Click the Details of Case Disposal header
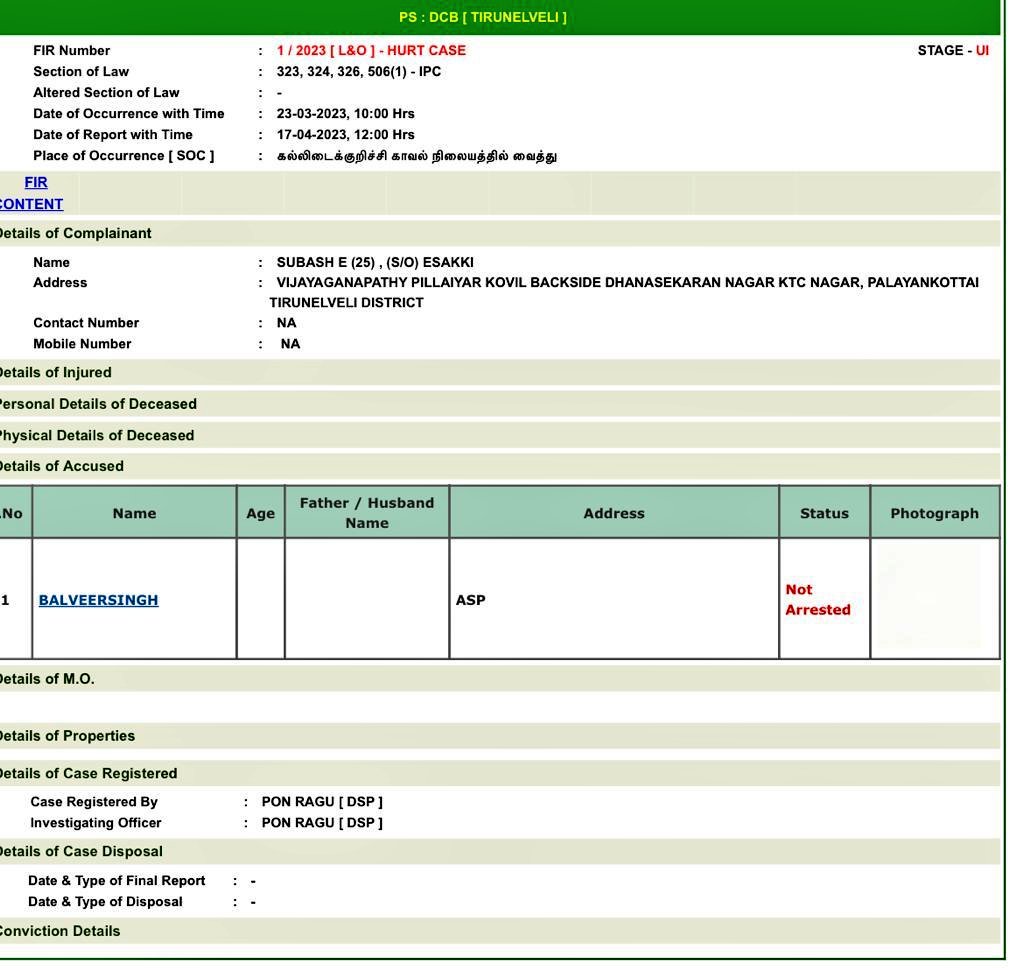Image resolution: width=1024 pixels, height=971 pixels. tap(500, 852)
